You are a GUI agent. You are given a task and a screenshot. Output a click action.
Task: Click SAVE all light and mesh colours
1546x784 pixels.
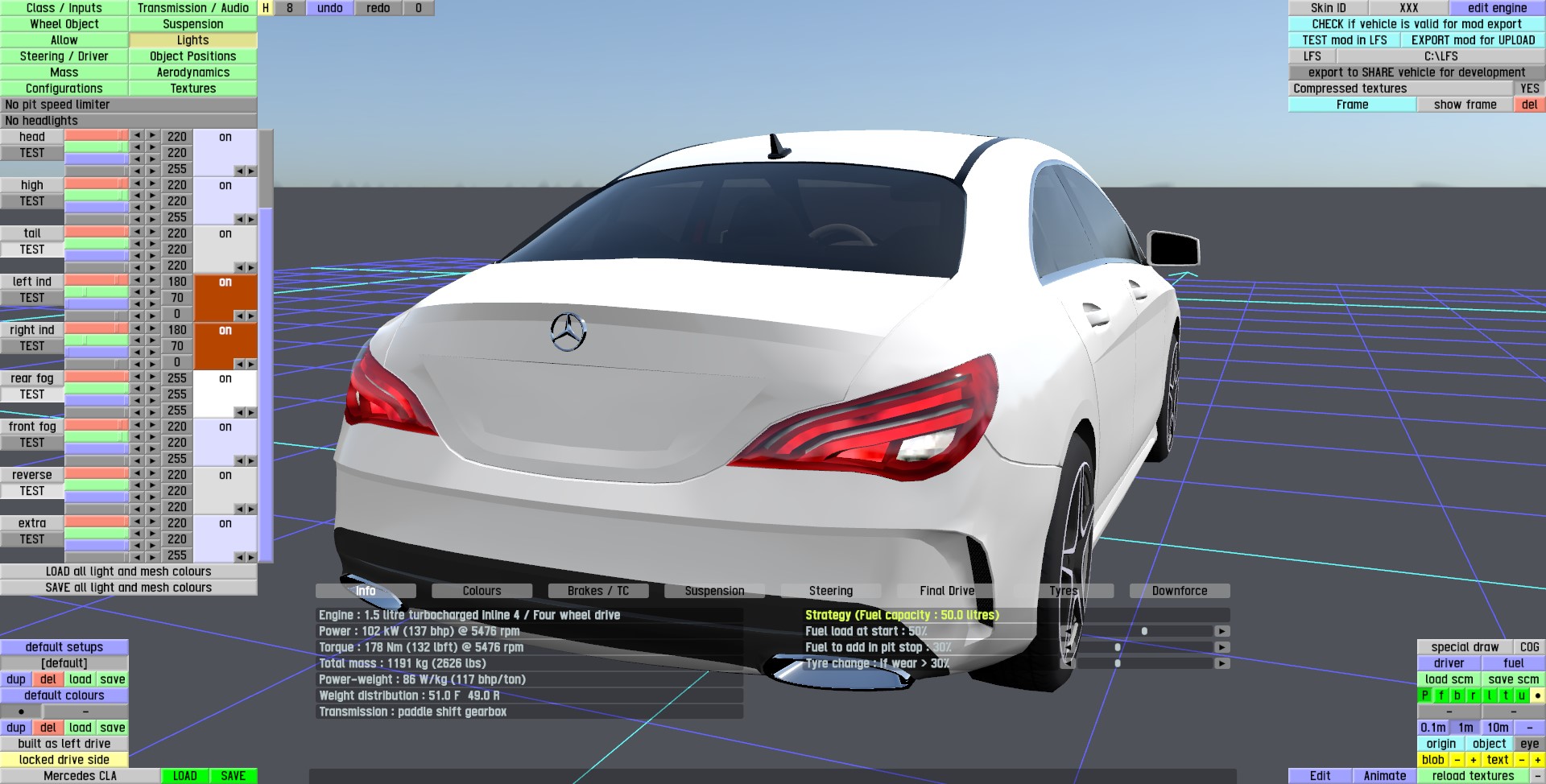tap(129, 588)
